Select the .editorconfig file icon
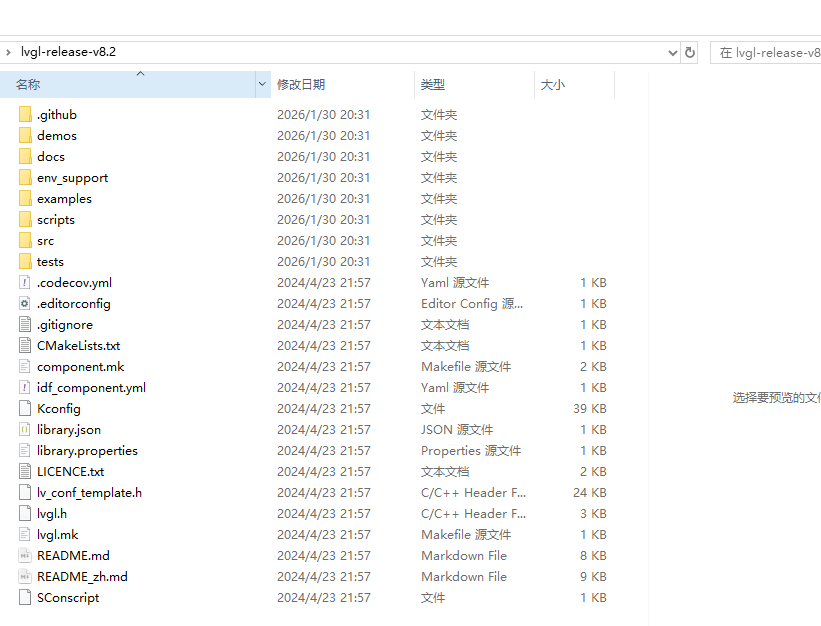 25,304
